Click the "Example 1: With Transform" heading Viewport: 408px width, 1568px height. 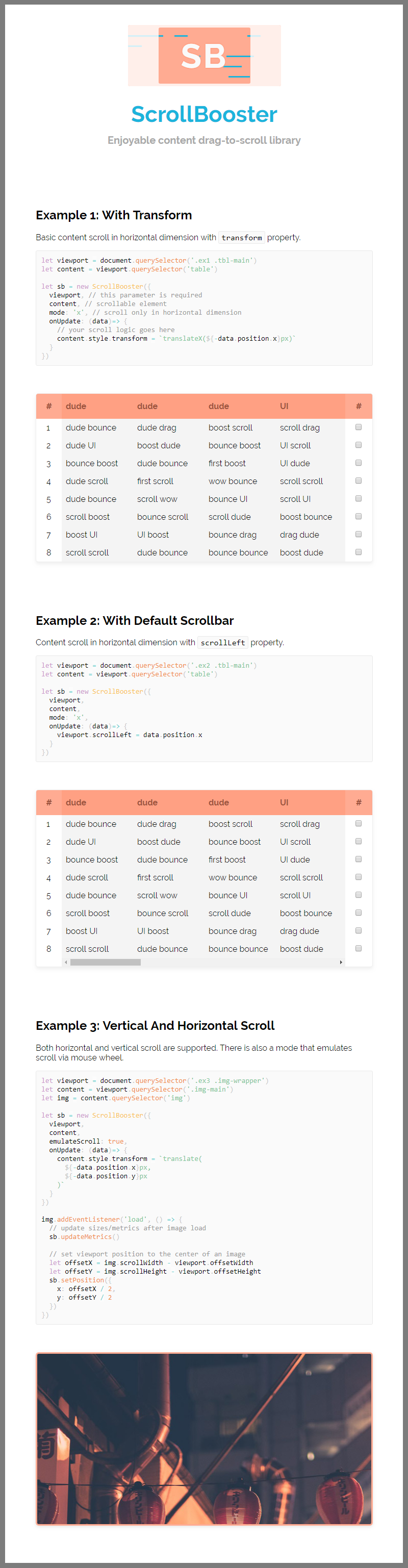point(114,215)
